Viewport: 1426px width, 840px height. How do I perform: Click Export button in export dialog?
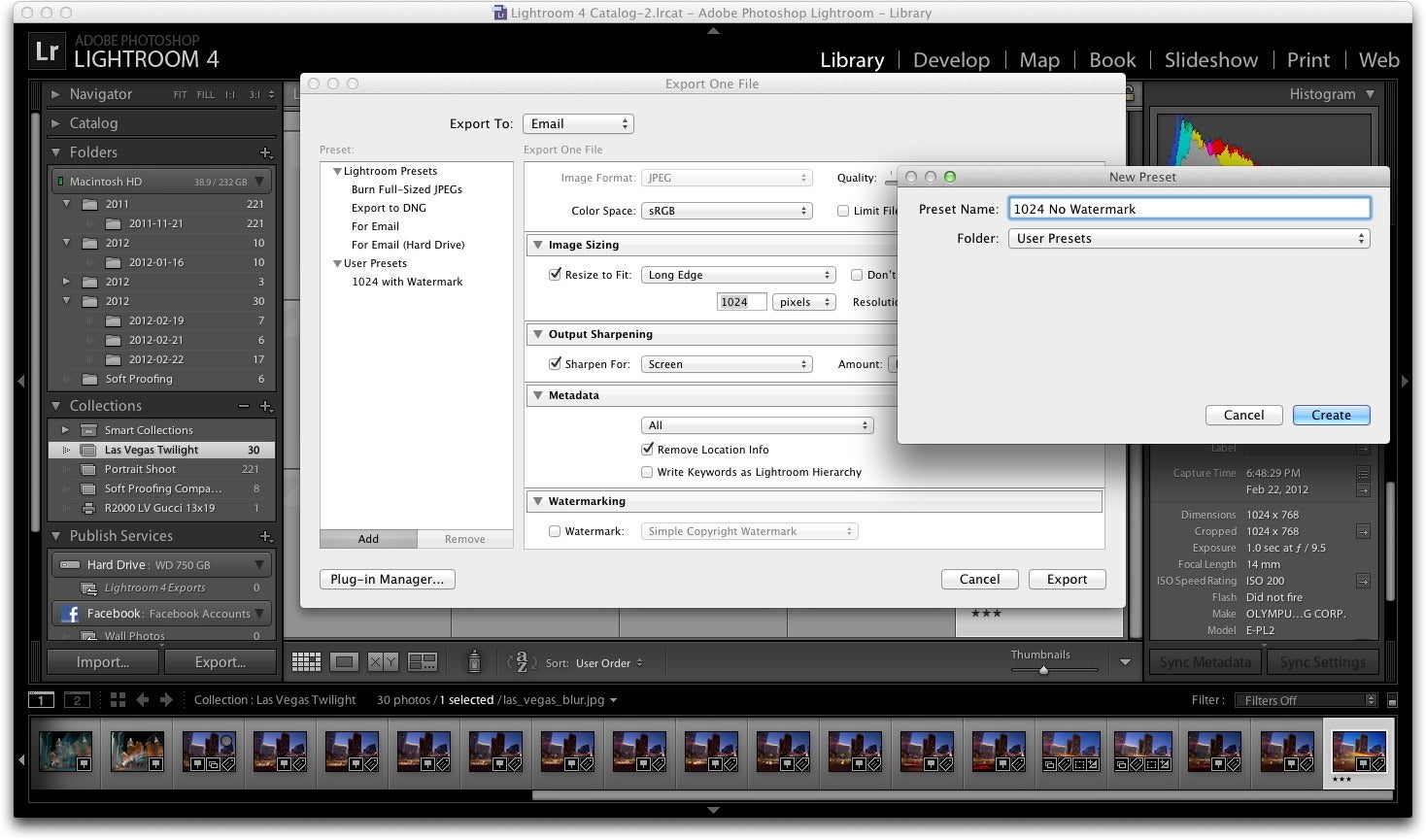coord(1067,579)
